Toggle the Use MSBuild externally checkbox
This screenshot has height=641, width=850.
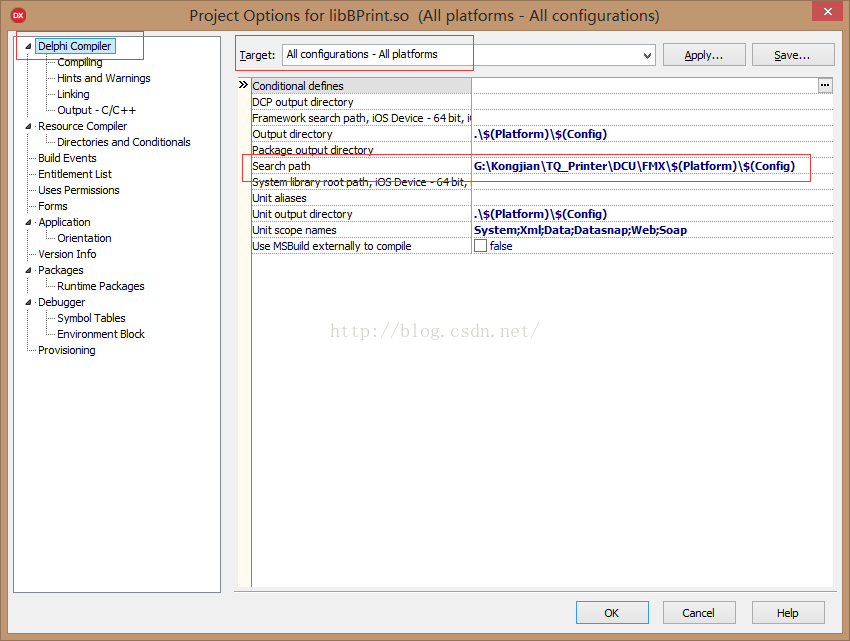point(480,246)
